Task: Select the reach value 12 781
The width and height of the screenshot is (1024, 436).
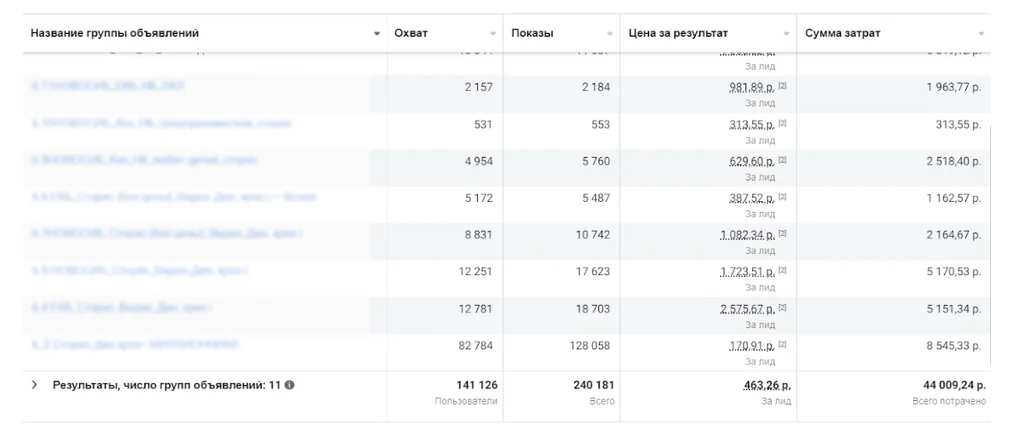Action: point(476,308)
